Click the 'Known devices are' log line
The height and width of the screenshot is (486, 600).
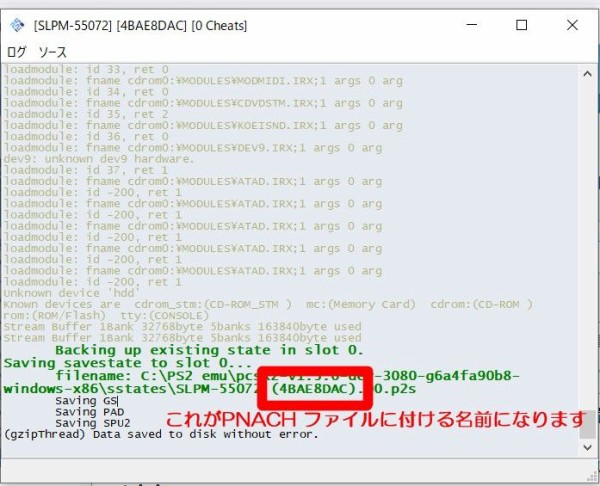point(268,305)
